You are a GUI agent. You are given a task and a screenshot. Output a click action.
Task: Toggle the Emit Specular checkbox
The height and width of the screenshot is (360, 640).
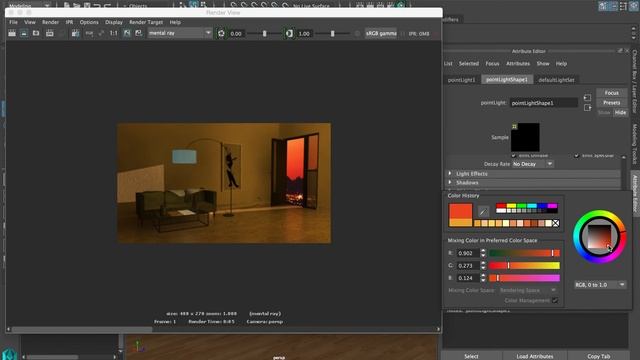click(x=576, y=156)
